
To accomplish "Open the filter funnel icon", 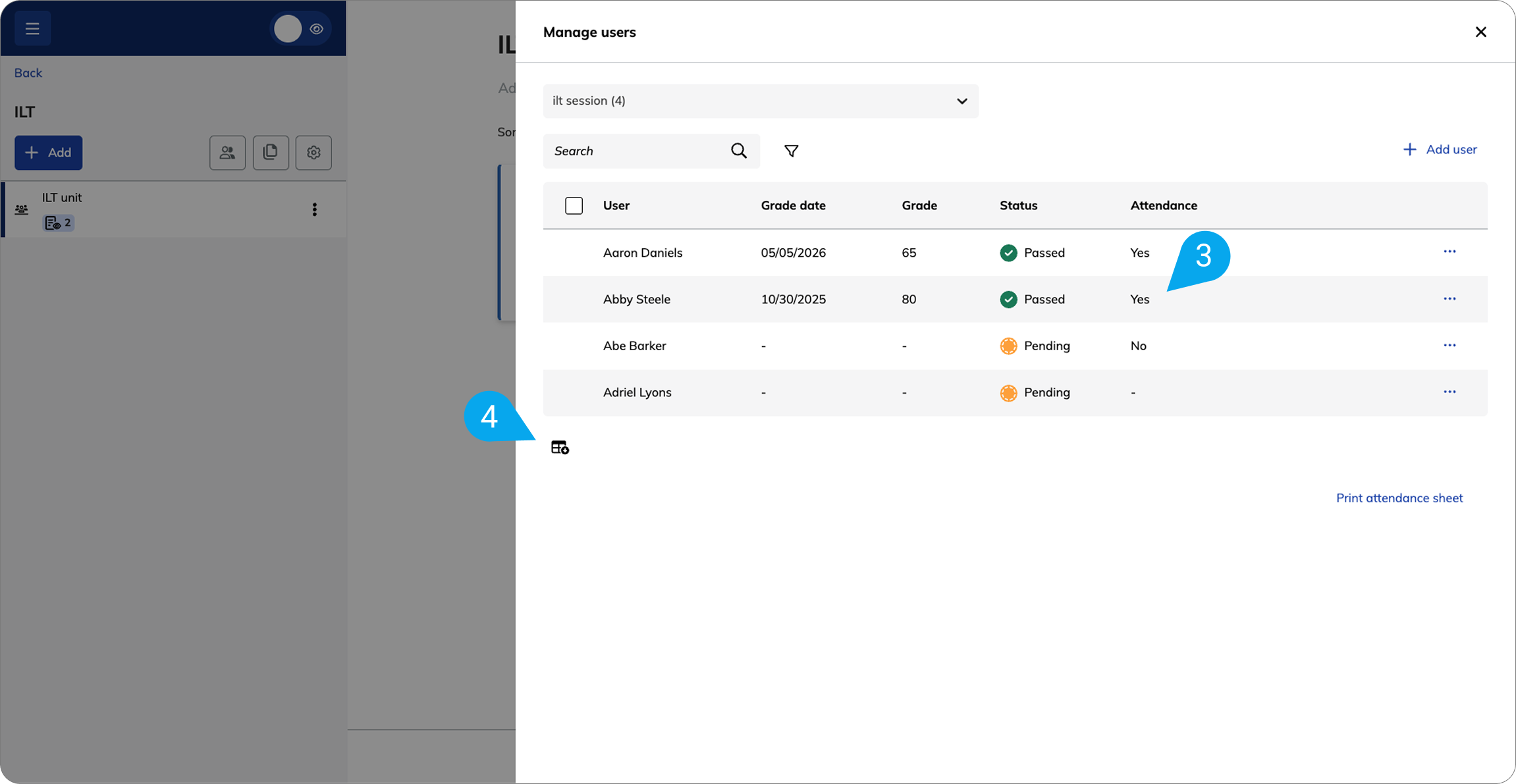I will 792,151.
